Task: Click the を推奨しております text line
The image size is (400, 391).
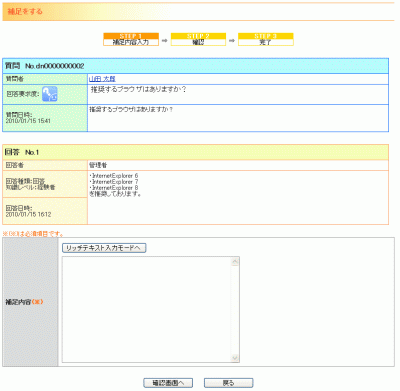Action: (x=115, y=194)
